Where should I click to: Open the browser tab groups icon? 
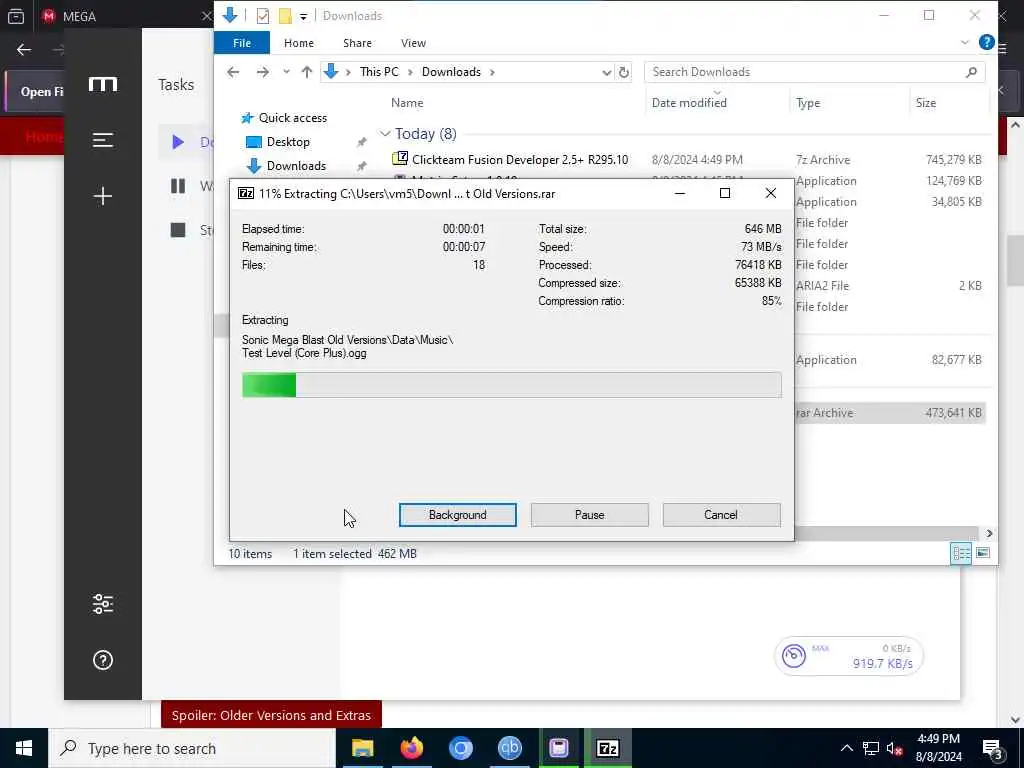[x=16, y=16]
